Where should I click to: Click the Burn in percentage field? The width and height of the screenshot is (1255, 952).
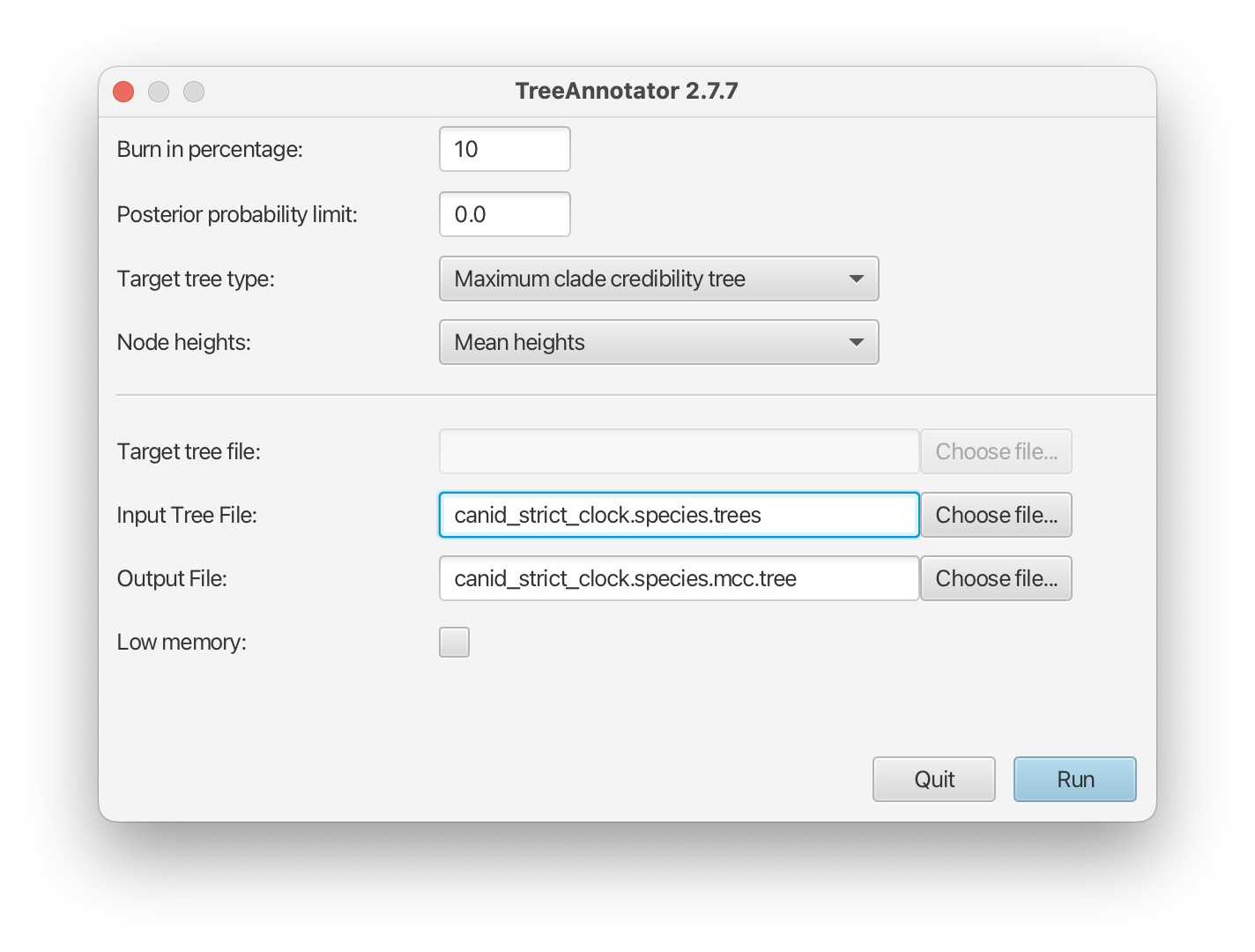[x=504, y=150]
